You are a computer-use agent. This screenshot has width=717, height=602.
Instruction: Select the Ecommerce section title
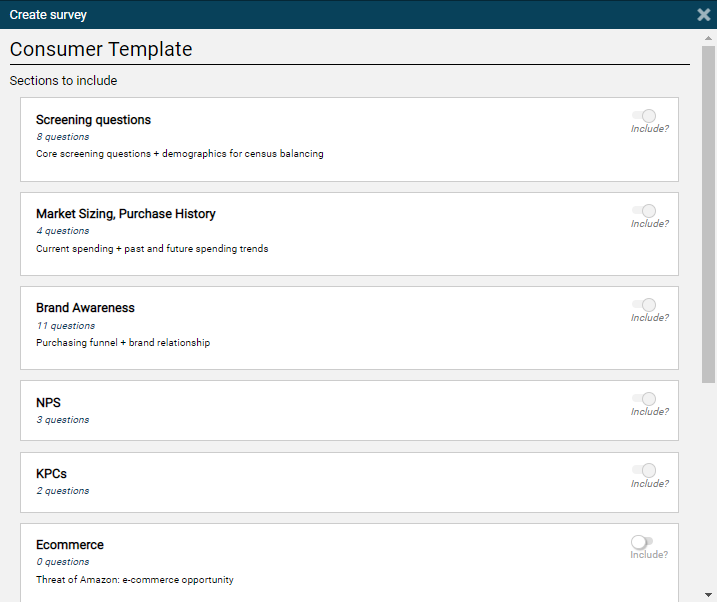pos(70,545)
